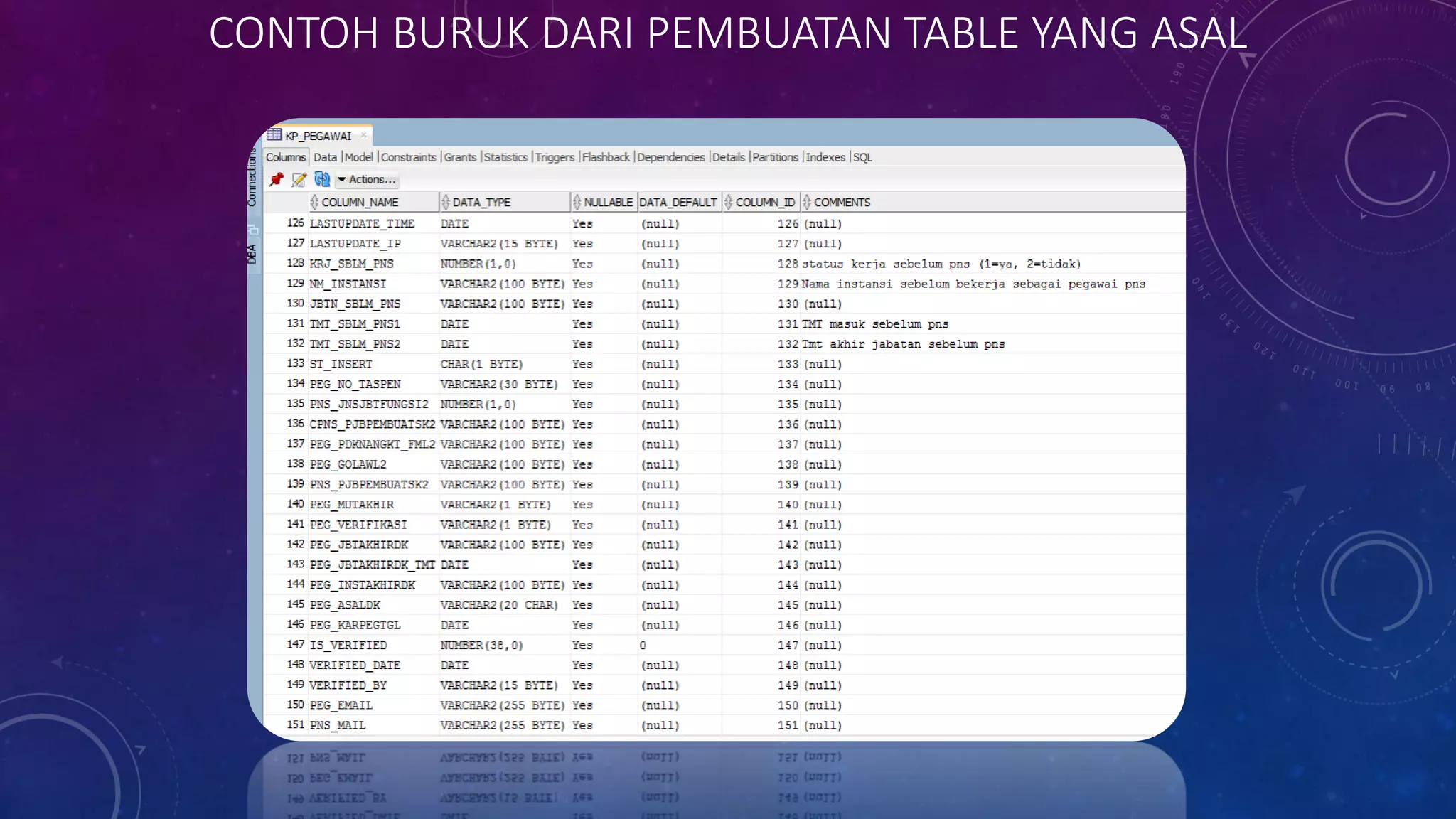Select the KP_PEGAWAI document tab
1456x819 pixels.
pyautogui.click(x=318, y=136)
